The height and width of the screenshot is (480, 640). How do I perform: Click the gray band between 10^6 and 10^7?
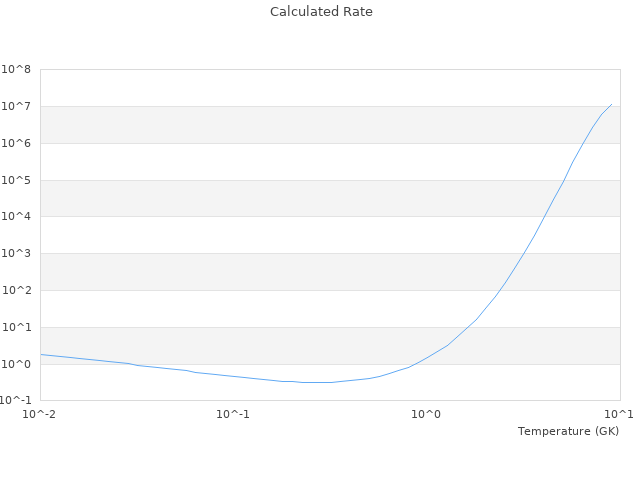(330, 125)
